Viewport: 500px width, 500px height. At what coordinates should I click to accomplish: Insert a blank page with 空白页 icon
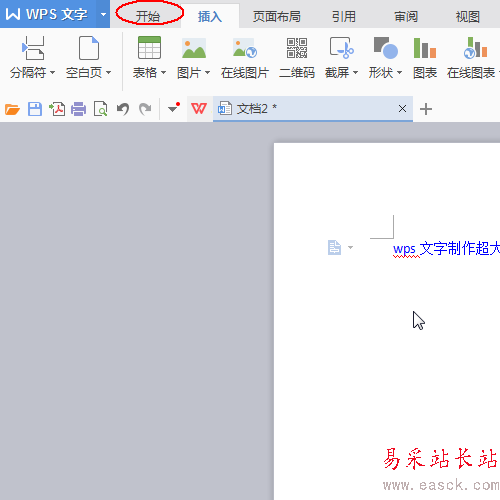(x=89, y=48)
